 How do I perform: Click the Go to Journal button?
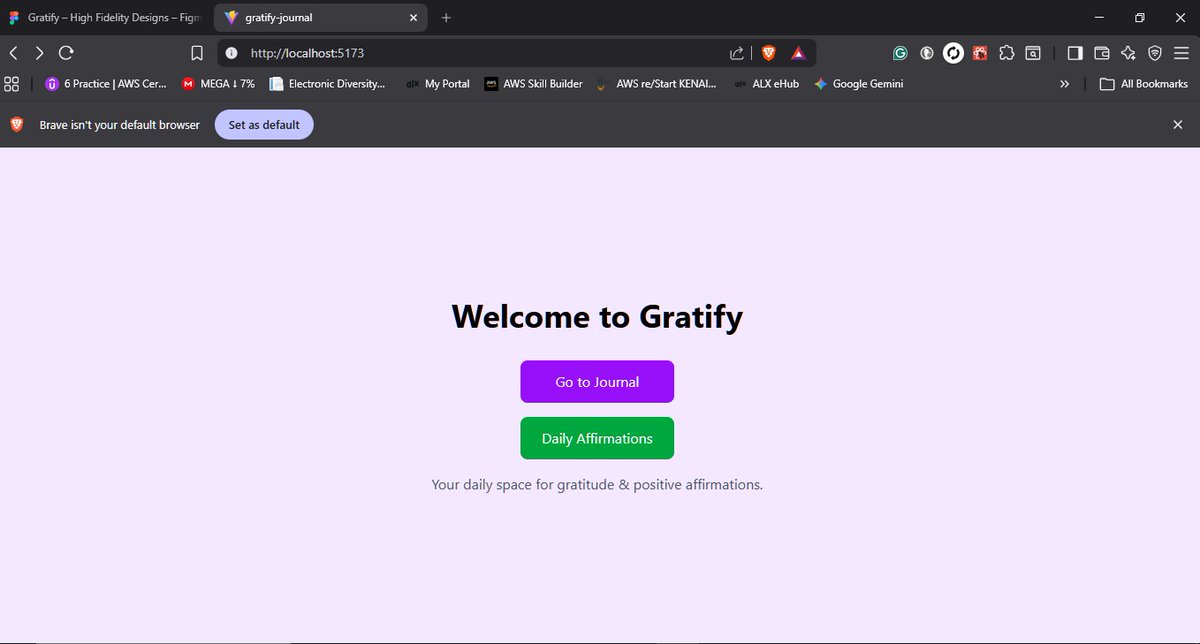pyautogui.click(x=597, y=382)
